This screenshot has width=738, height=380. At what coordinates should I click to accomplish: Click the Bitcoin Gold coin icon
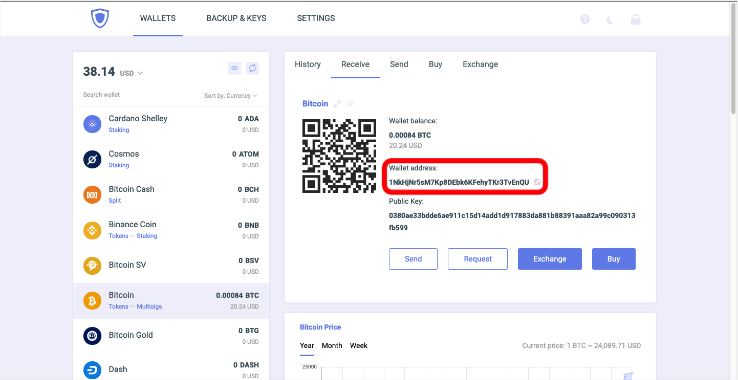pyautogui.click(x=92, y=336)
